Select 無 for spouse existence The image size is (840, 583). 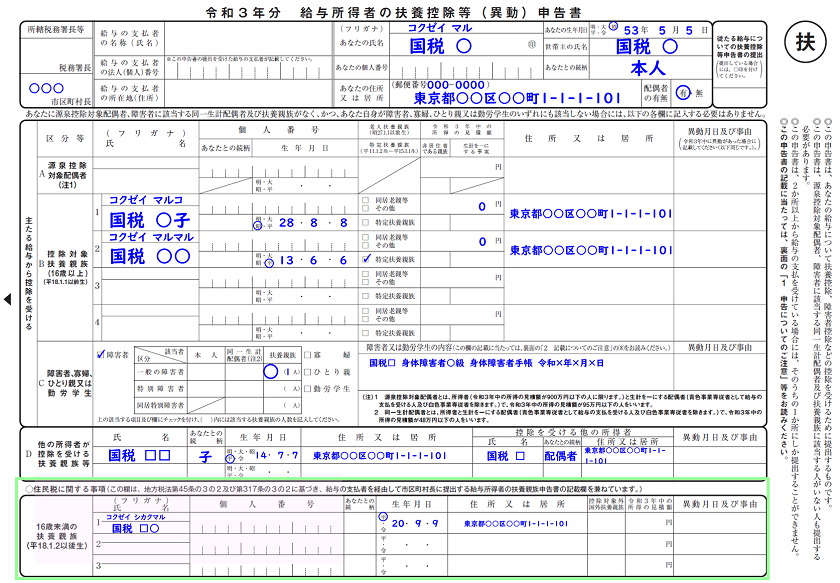tap(699, 92)
